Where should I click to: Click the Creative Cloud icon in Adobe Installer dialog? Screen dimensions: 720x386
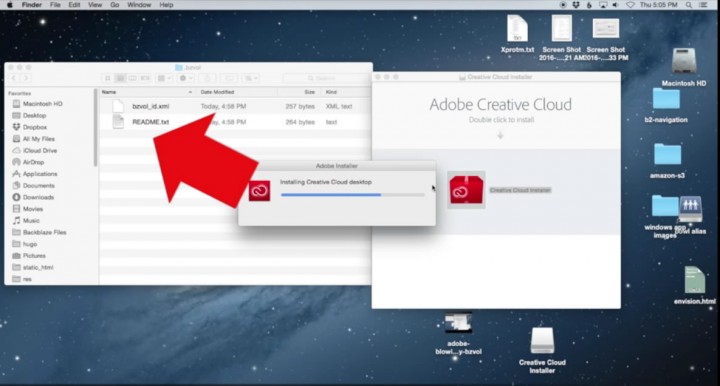point(259,190)
